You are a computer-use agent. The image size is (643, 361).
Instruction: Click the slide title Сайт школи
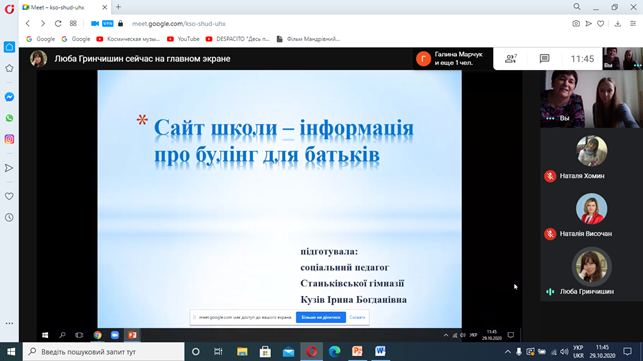coord(284,141)
